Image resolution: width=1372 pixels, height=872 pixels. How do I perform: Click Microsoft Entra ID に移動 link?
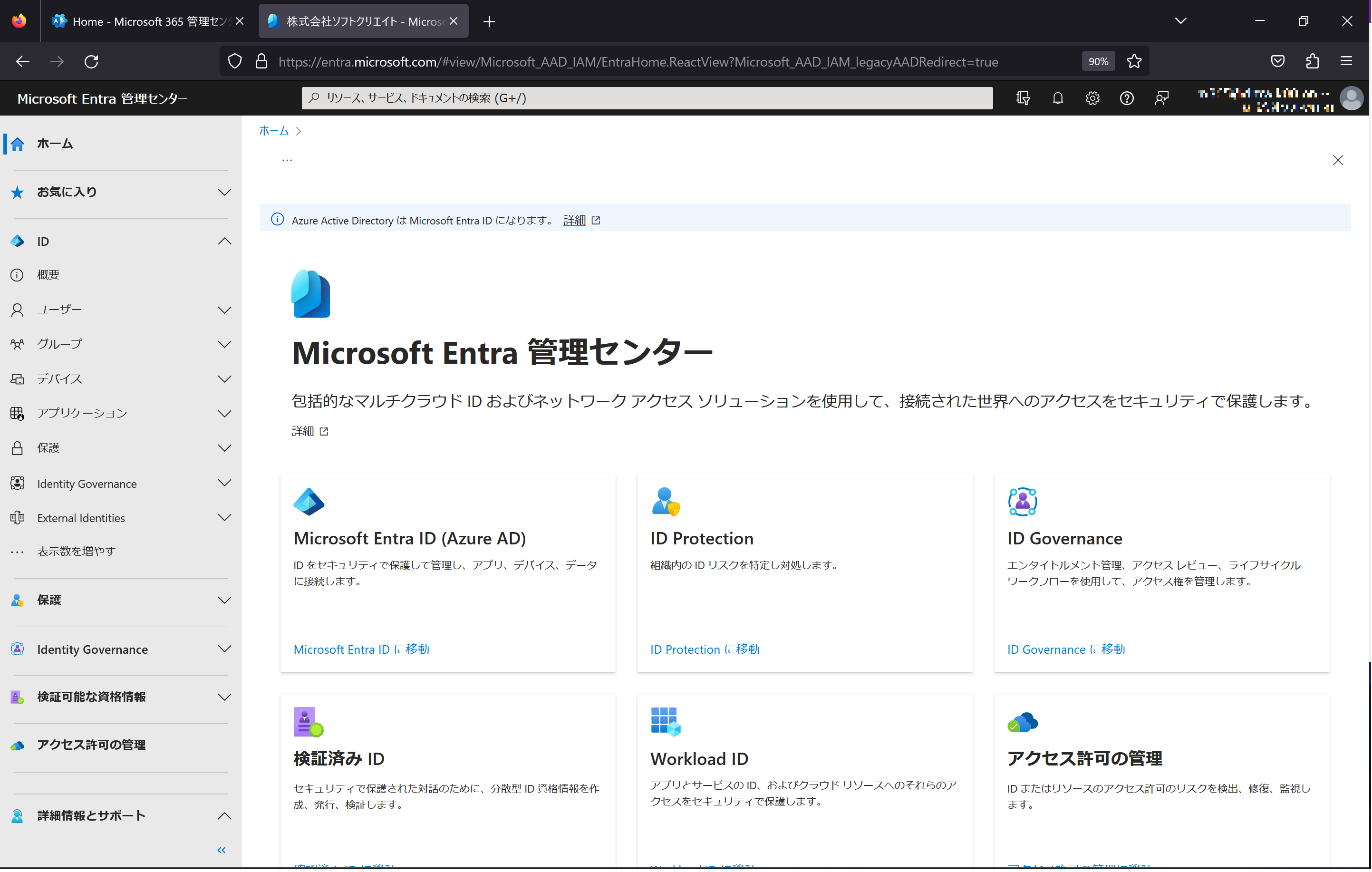(362, 651)
